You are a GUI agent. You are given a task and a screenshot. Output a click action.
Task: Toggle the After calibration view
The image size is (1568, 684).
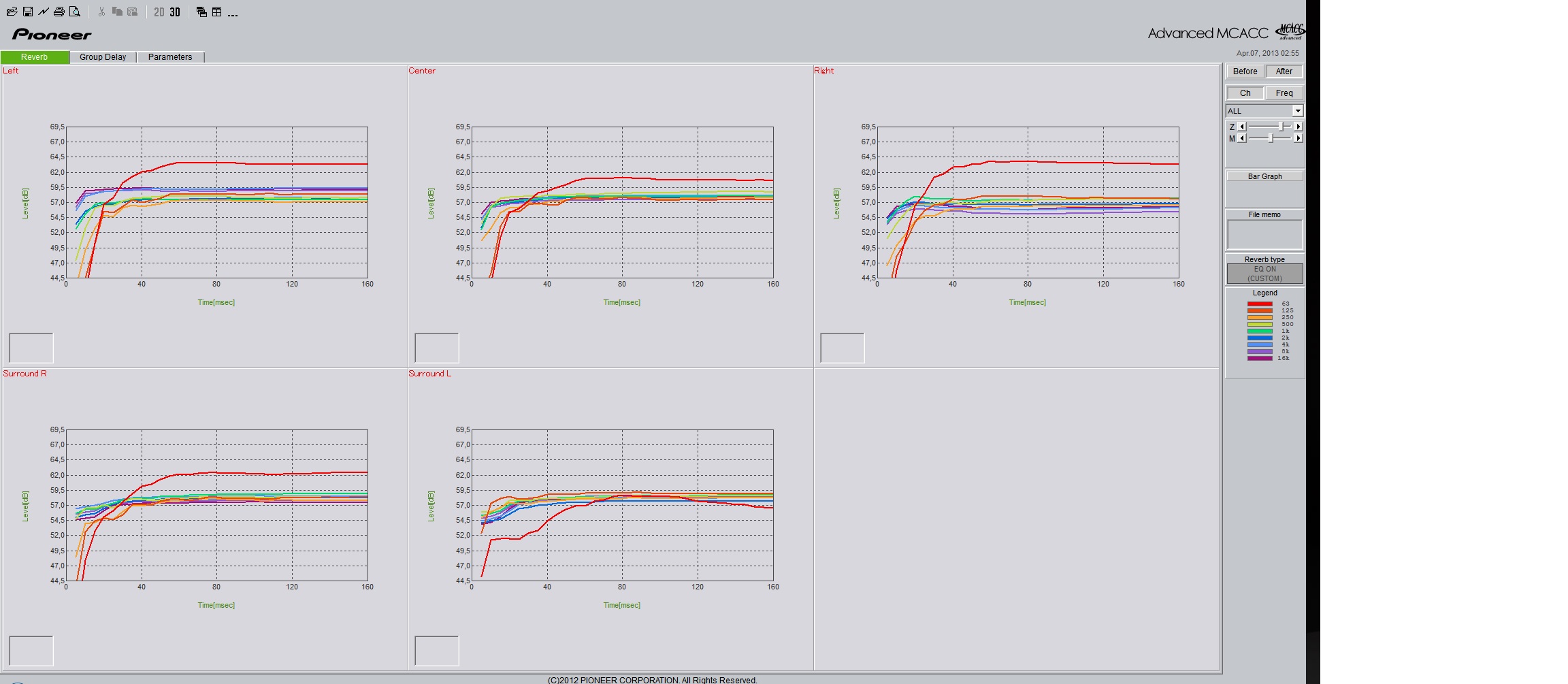(x=1284, y=71)
